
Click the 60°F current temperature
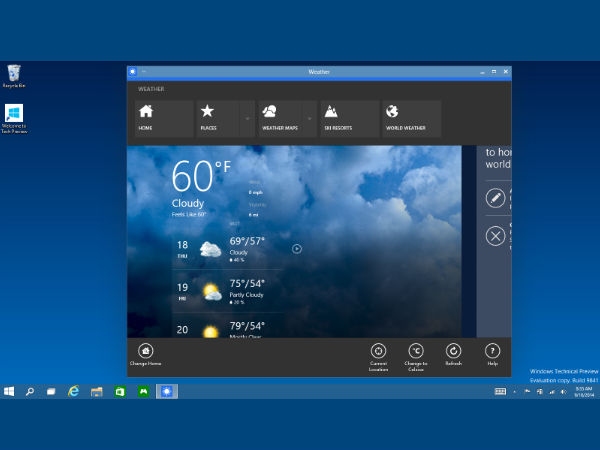click(x=201, y=175)
